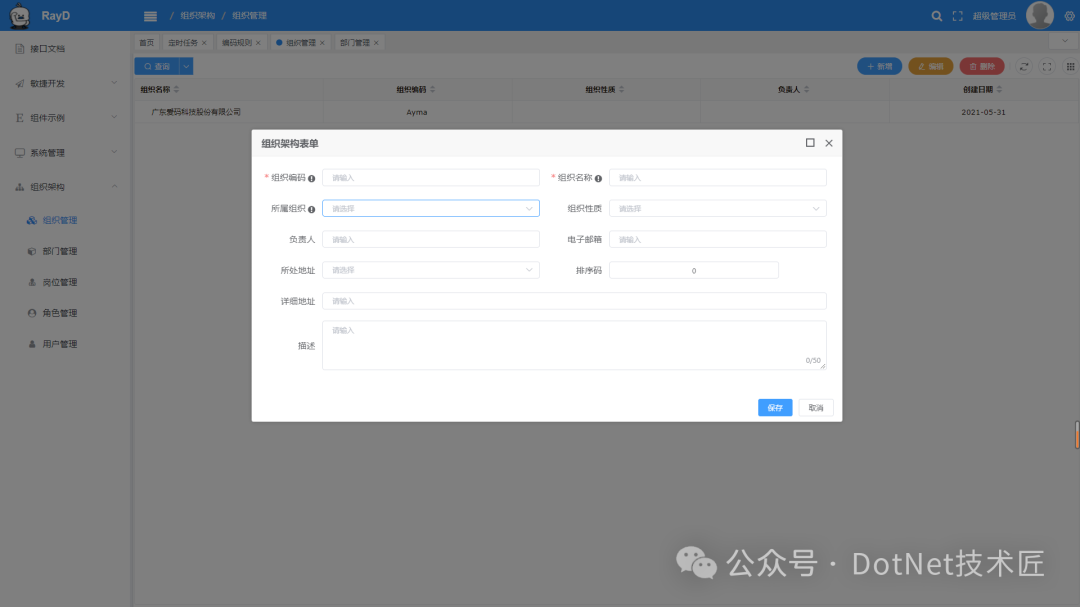Click the 2021-05-31 date cell
Viewport: 1080px width, 607px height.
983,112
